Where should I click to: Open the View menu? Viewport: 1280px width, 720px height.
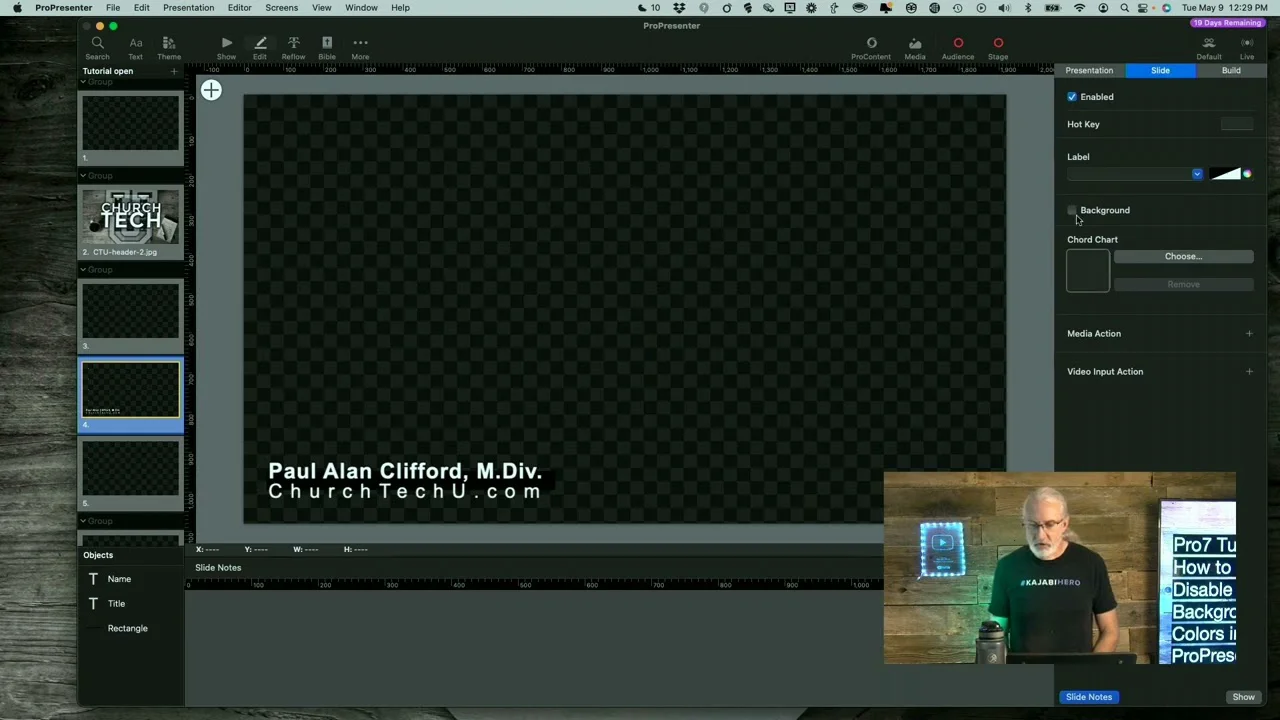pyautogui.click(x=321, y=8)
